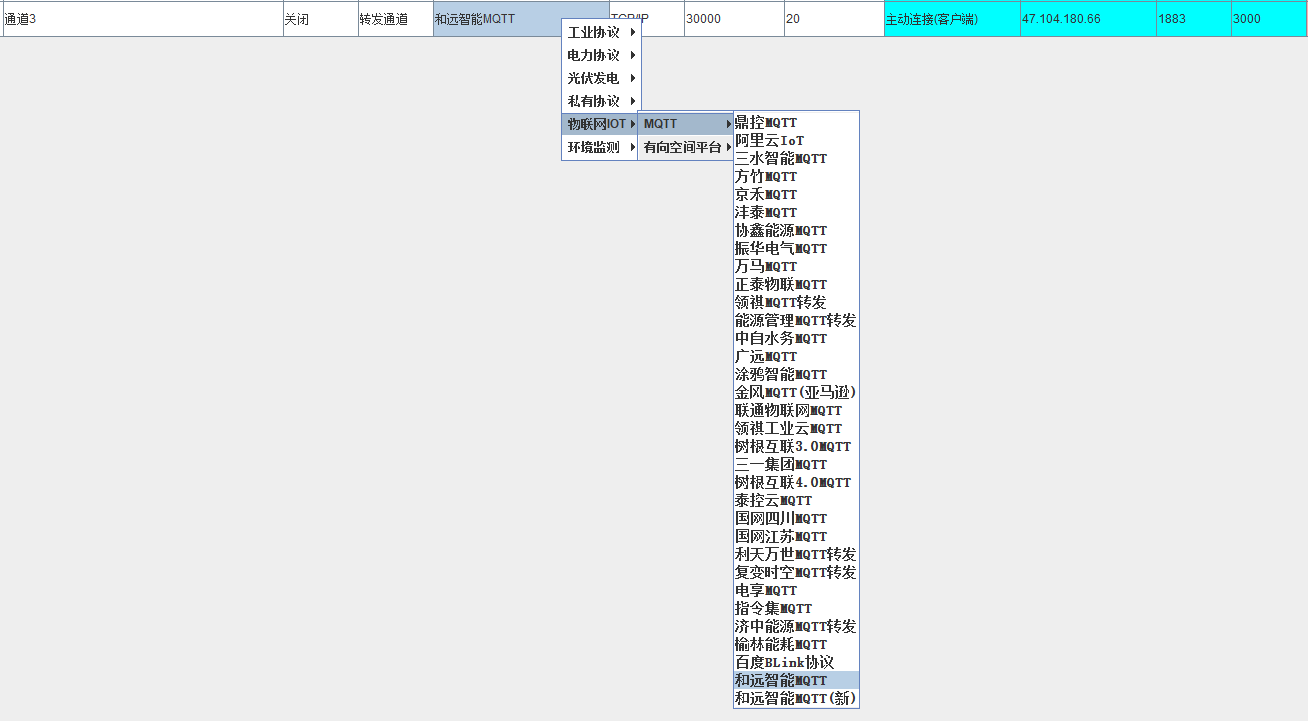
Task: Select 济中能源MQTT转发 option
Action: (796, 626)
